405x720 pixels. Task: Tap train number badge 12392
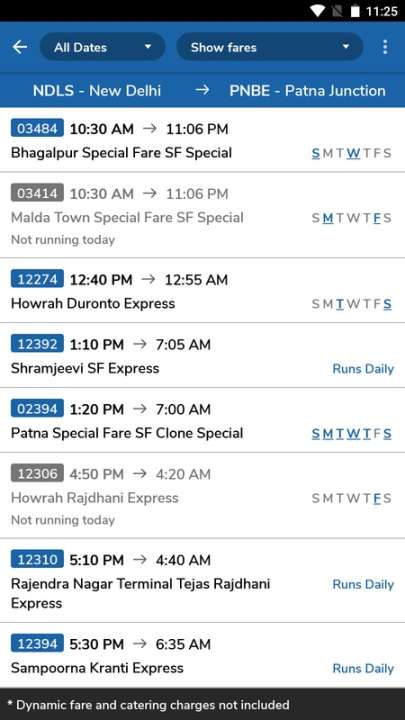coord(37,344)
